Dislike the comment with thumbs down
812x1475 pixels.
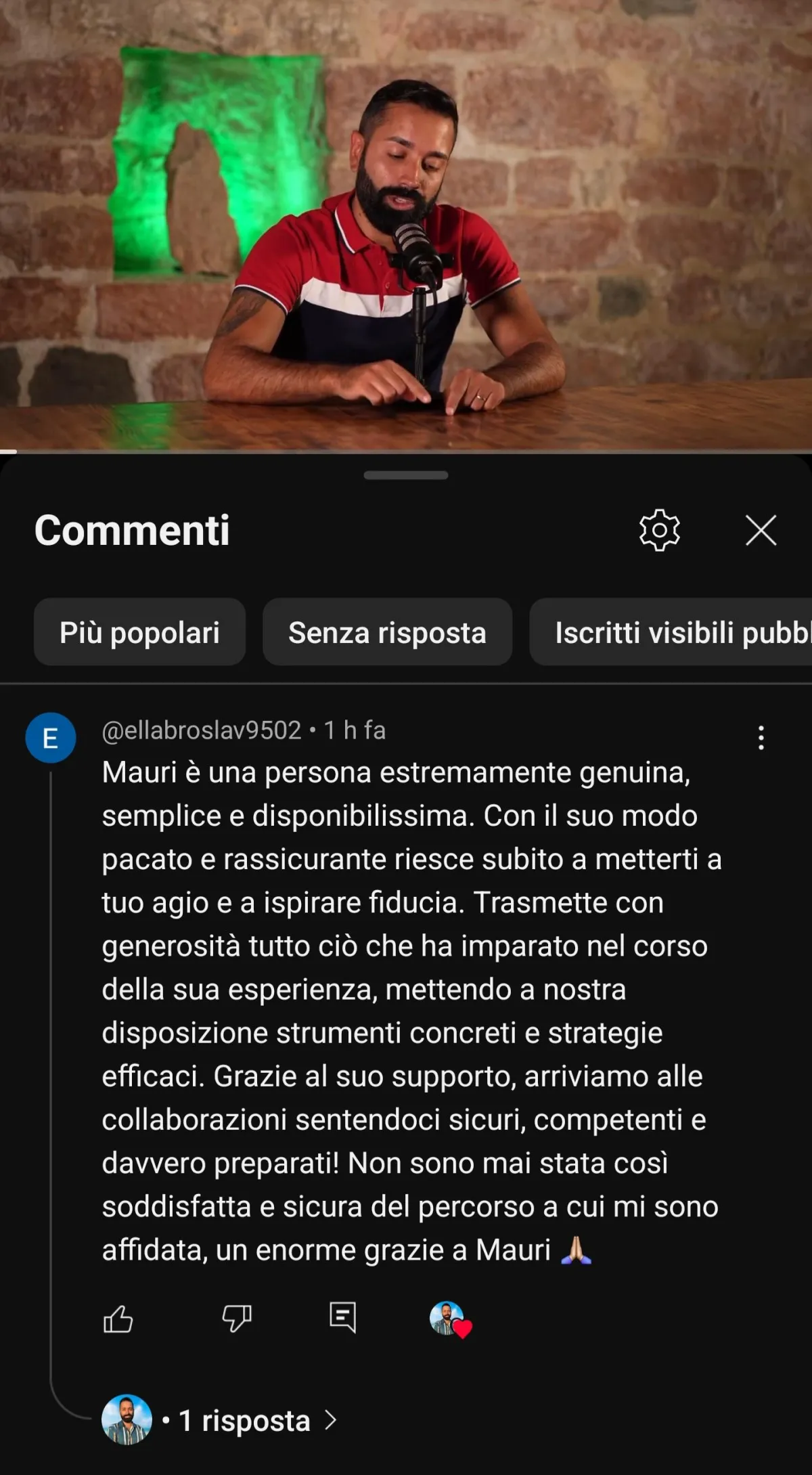click(x=237, y=1319)
